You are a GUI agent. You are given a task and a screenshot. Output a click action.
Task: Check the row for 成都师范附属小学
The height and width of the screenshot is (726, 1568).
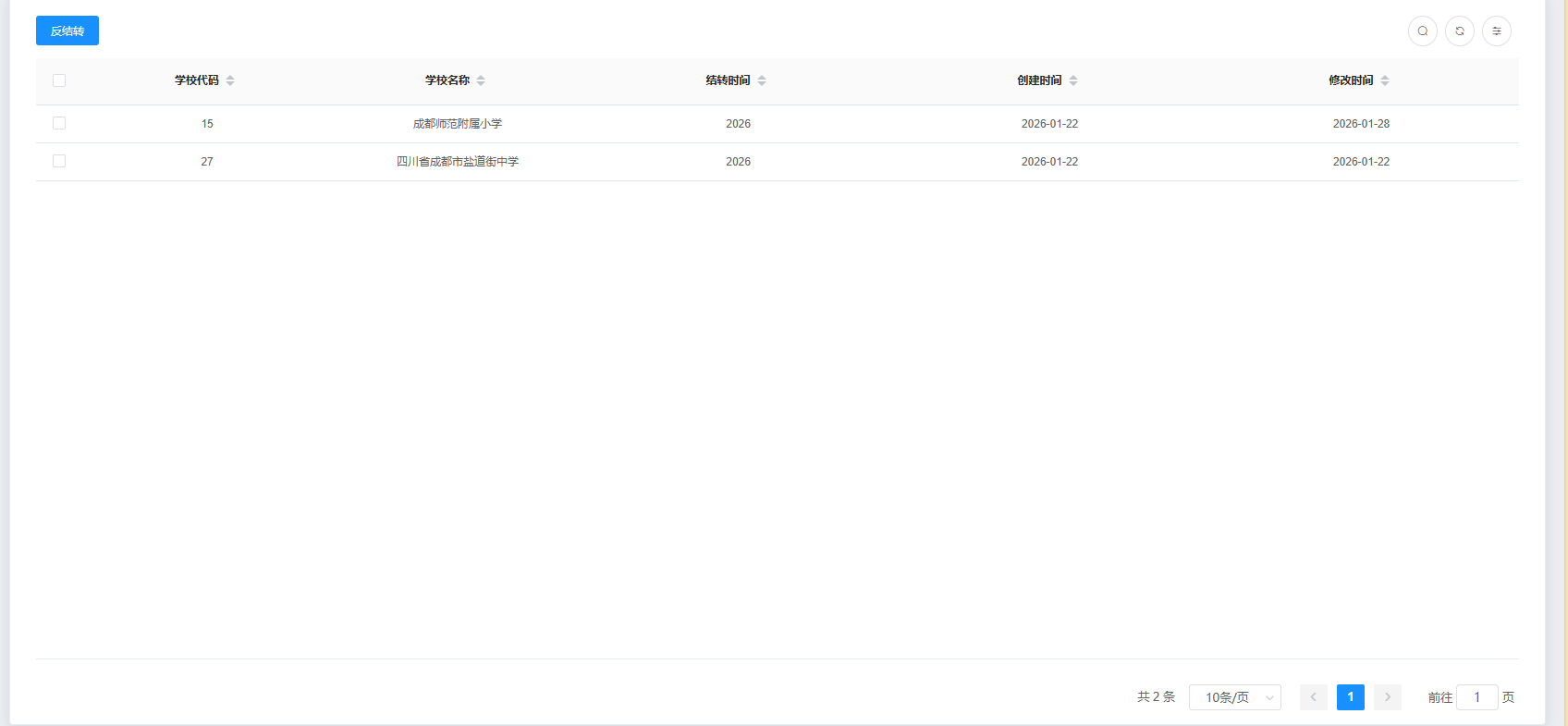(59, 123)
